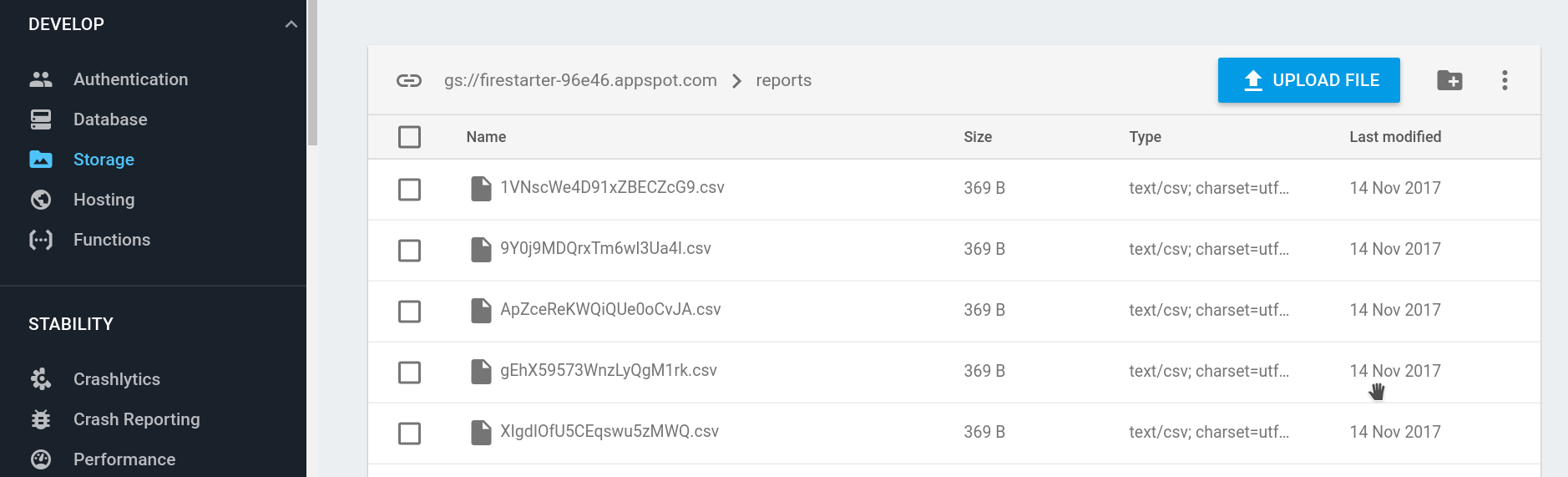This screenshot has width=1568, height=477.
Task: Click the UPLOAD FILE button
Action: (1308, 80)
